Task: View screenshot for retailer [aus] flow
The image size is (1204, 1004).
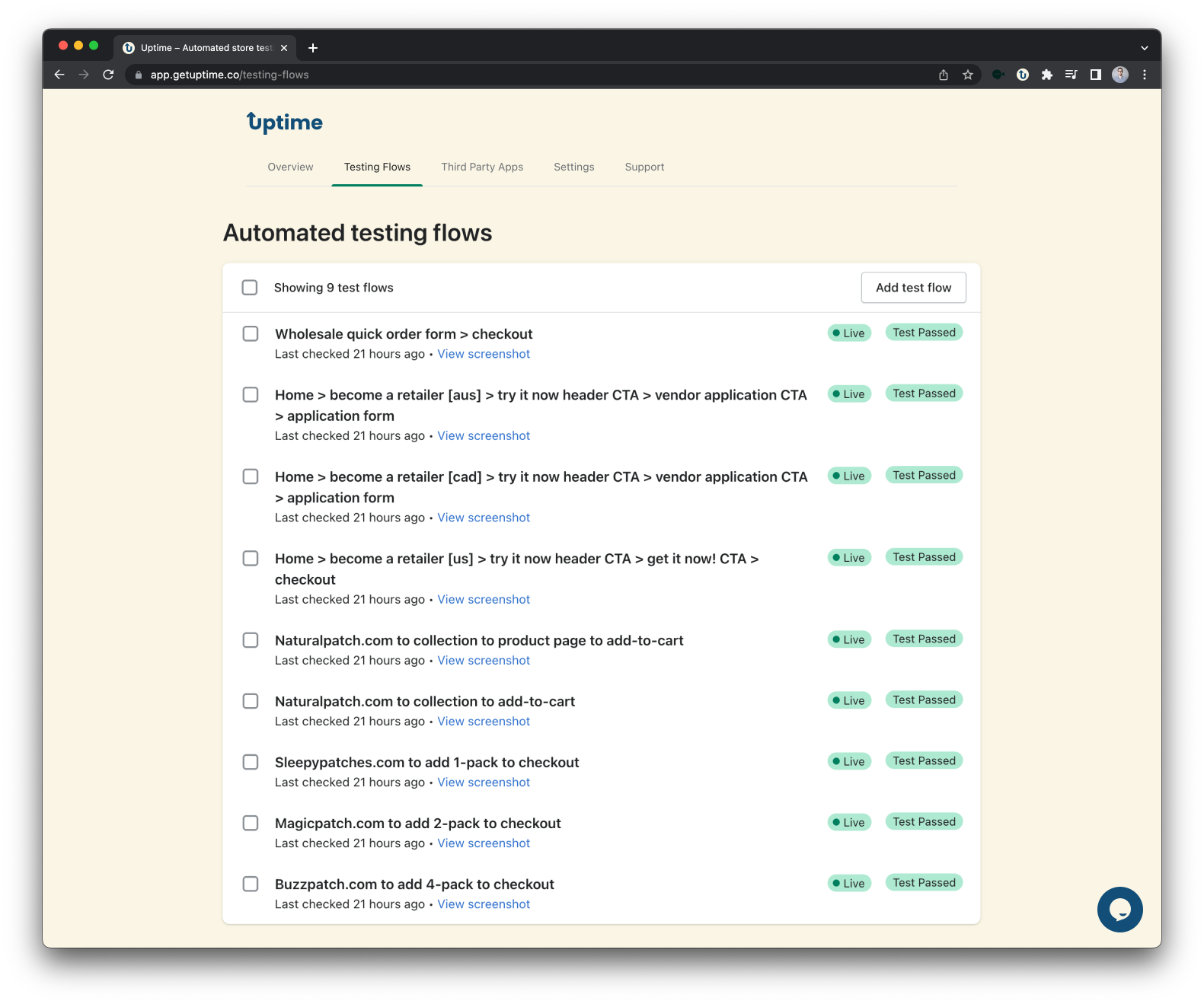Action: 484,435
